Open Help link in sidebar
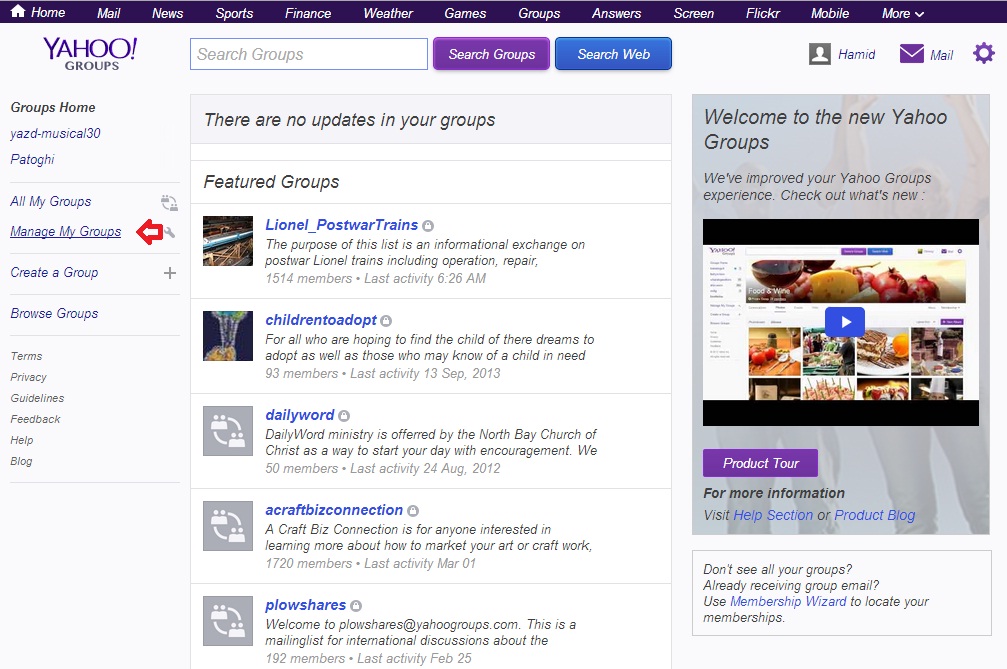The height and width of the screenshot is (669, 1007). [22, 440]
